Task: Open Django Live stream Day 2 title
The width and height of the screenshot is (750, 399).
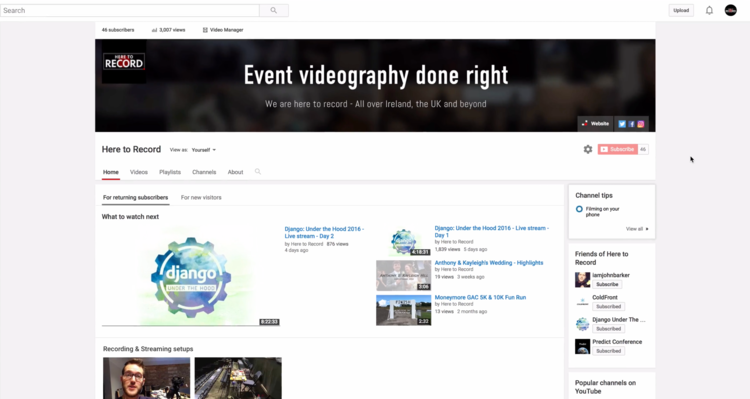Action: click(324, 233)
